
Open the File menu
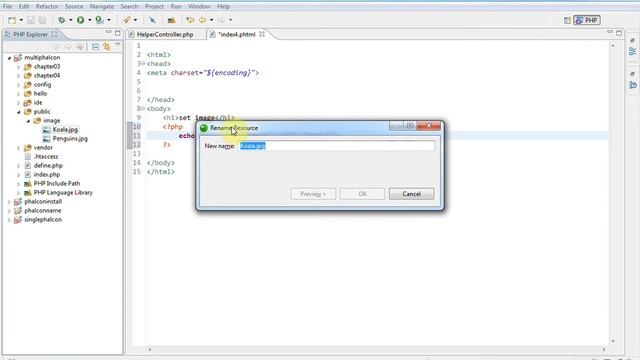pyautogui.click(x=7, y=7)
